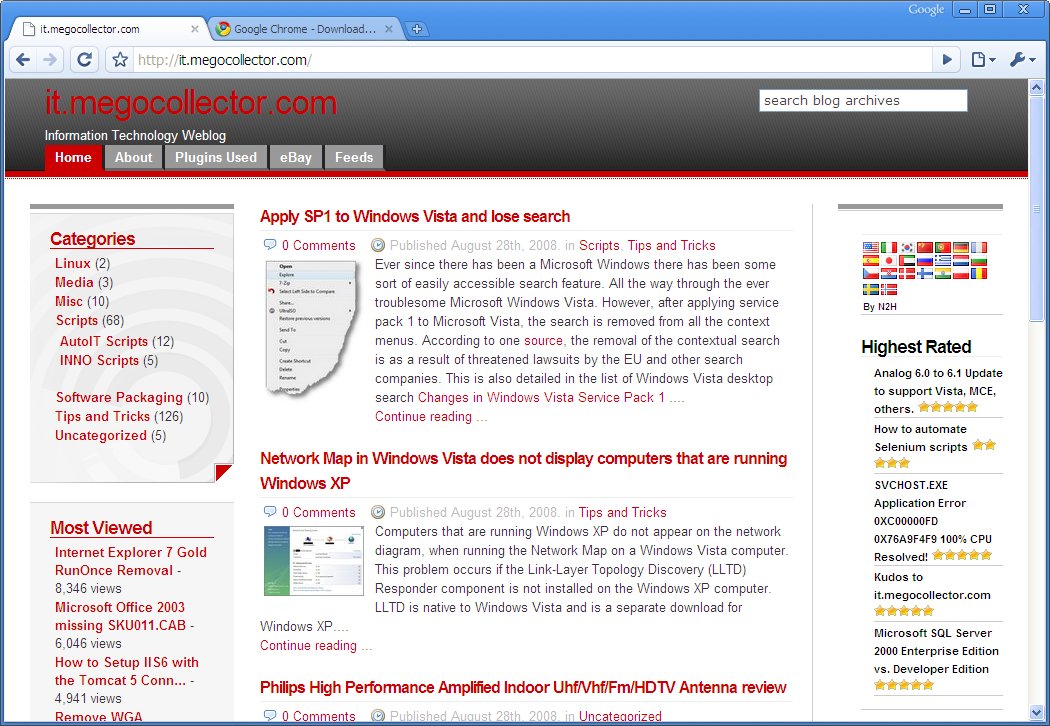
Task: Select the Finnish flag icon
Action: click(x=925, y=273)
